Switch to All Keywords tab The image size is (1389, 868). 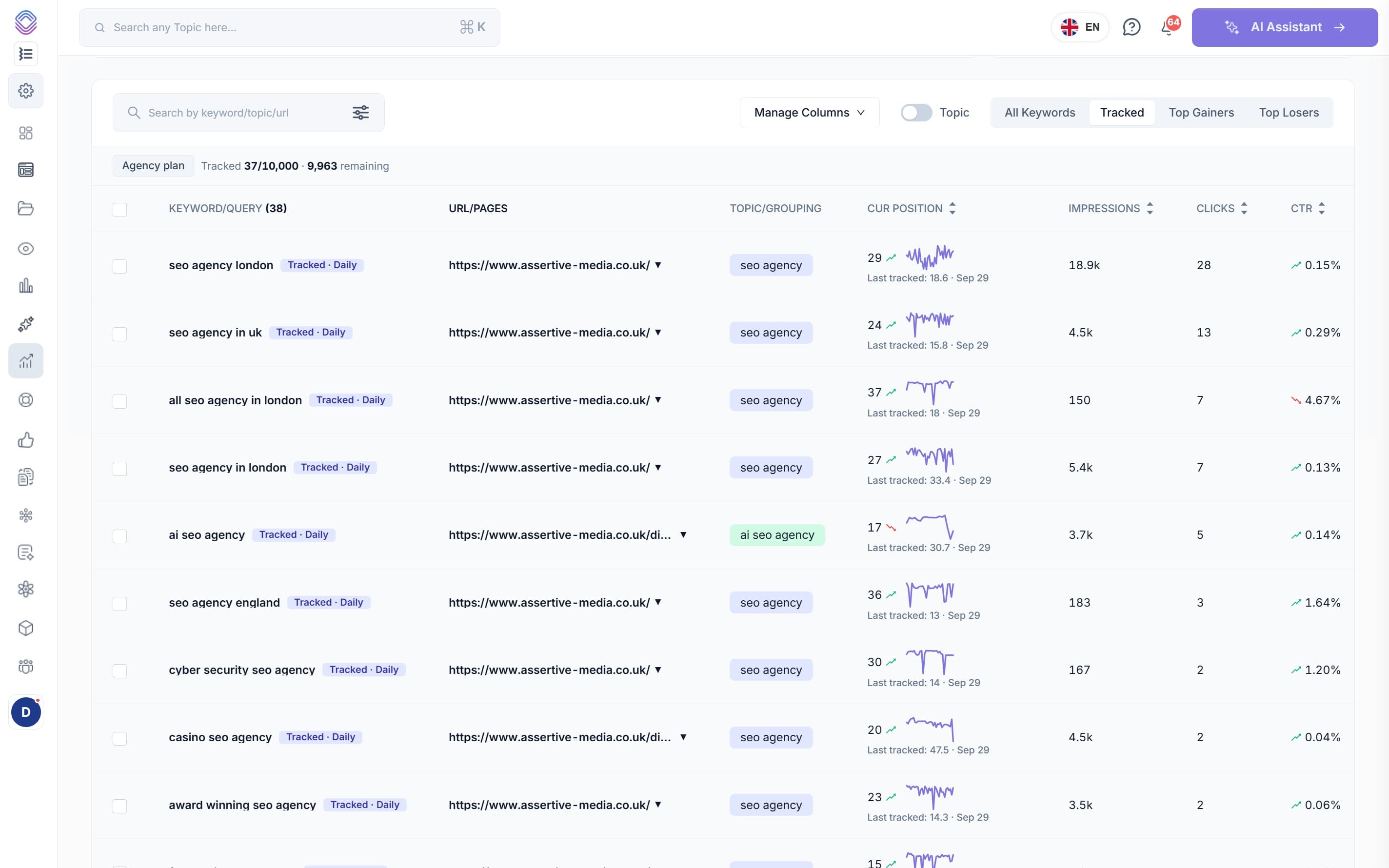pyautogui.click(x=1039, y=113)
